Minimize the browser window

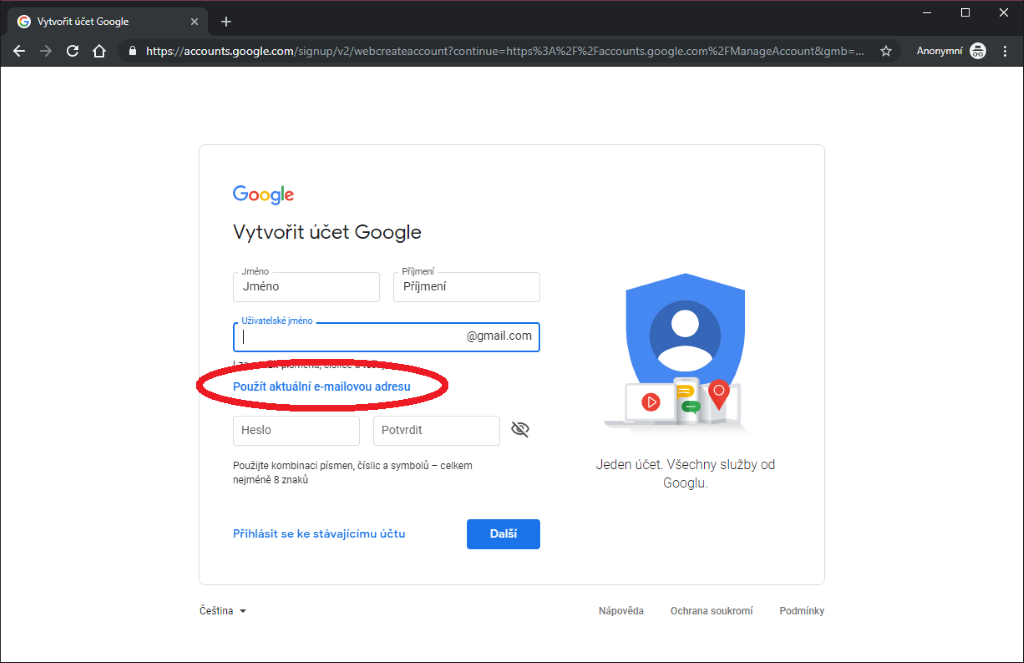tap(927, 12)
